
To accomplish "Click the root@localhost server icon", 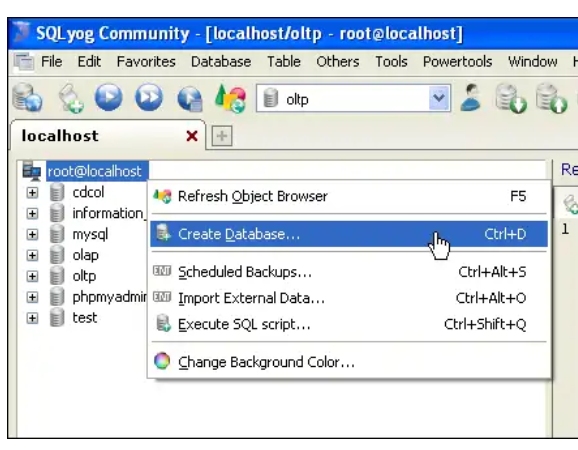I will (32, 171).
